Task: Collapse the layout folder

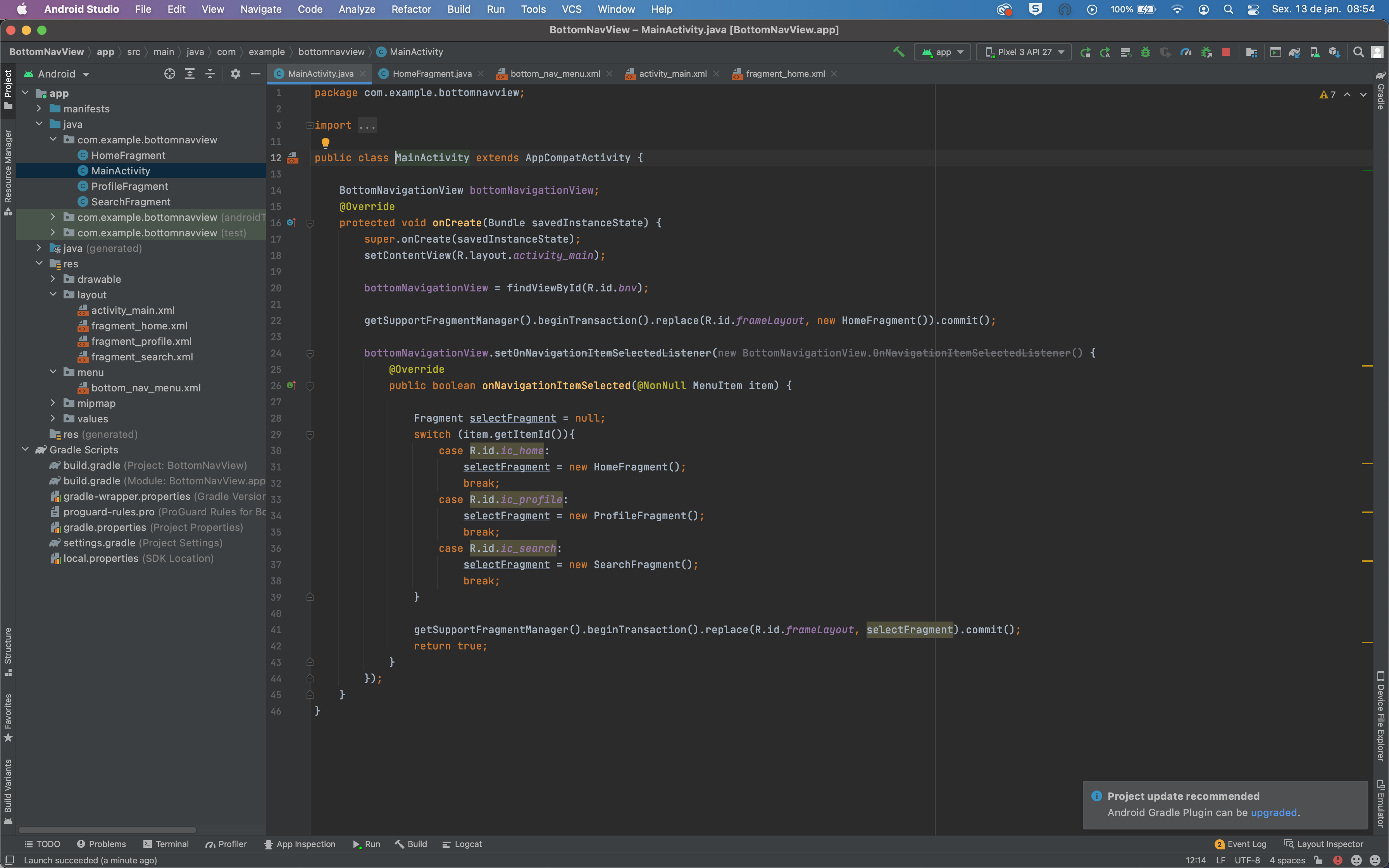Action: pos(53,294)
